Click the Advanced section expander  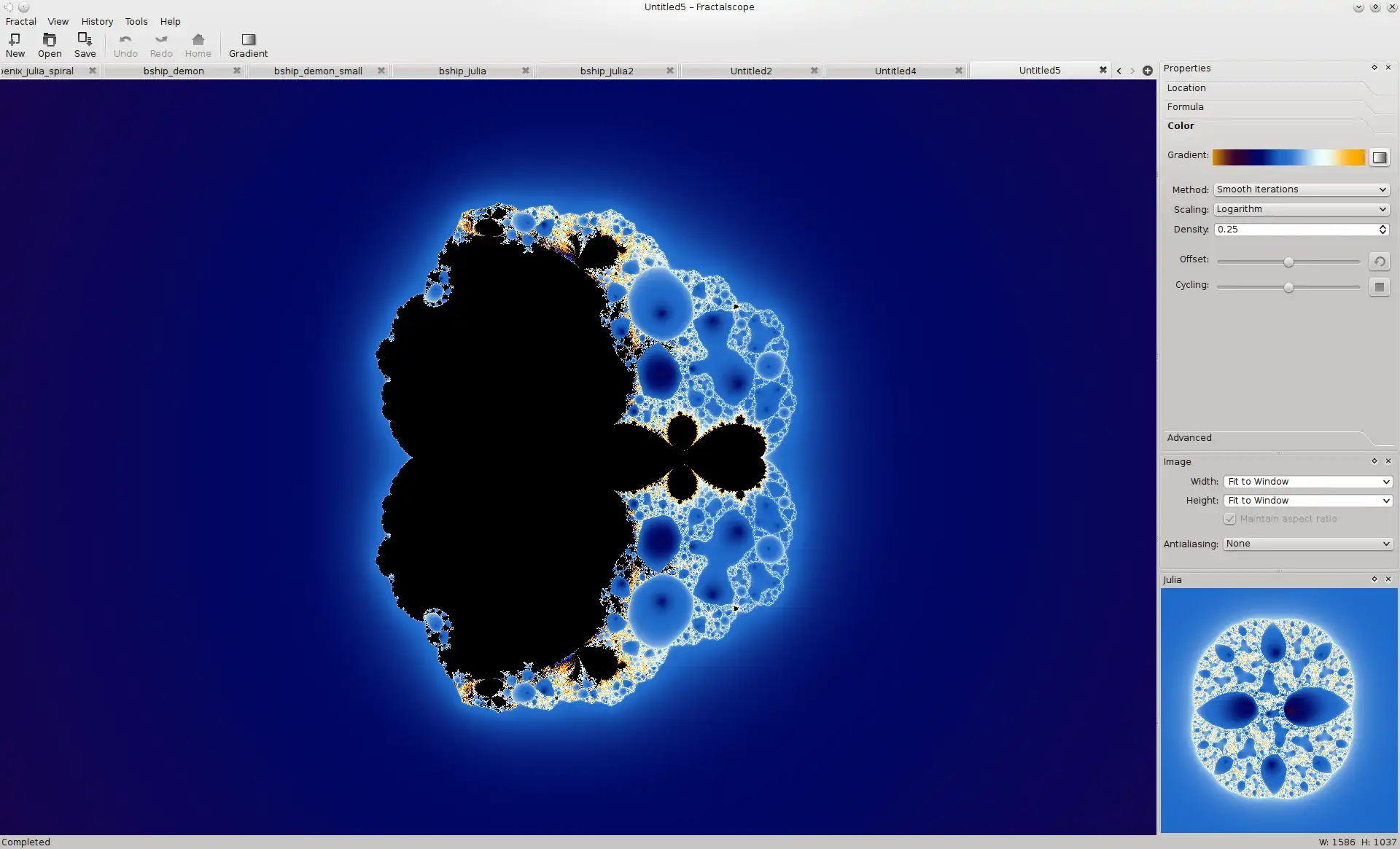(1188, 437)
